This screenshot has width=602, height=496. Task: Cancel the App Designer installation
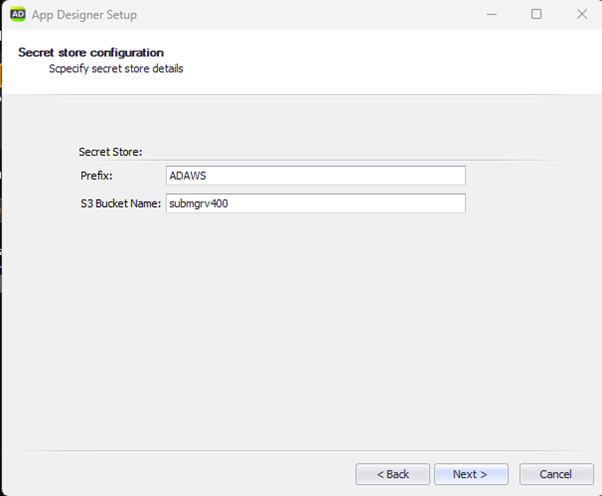point(556,474)
